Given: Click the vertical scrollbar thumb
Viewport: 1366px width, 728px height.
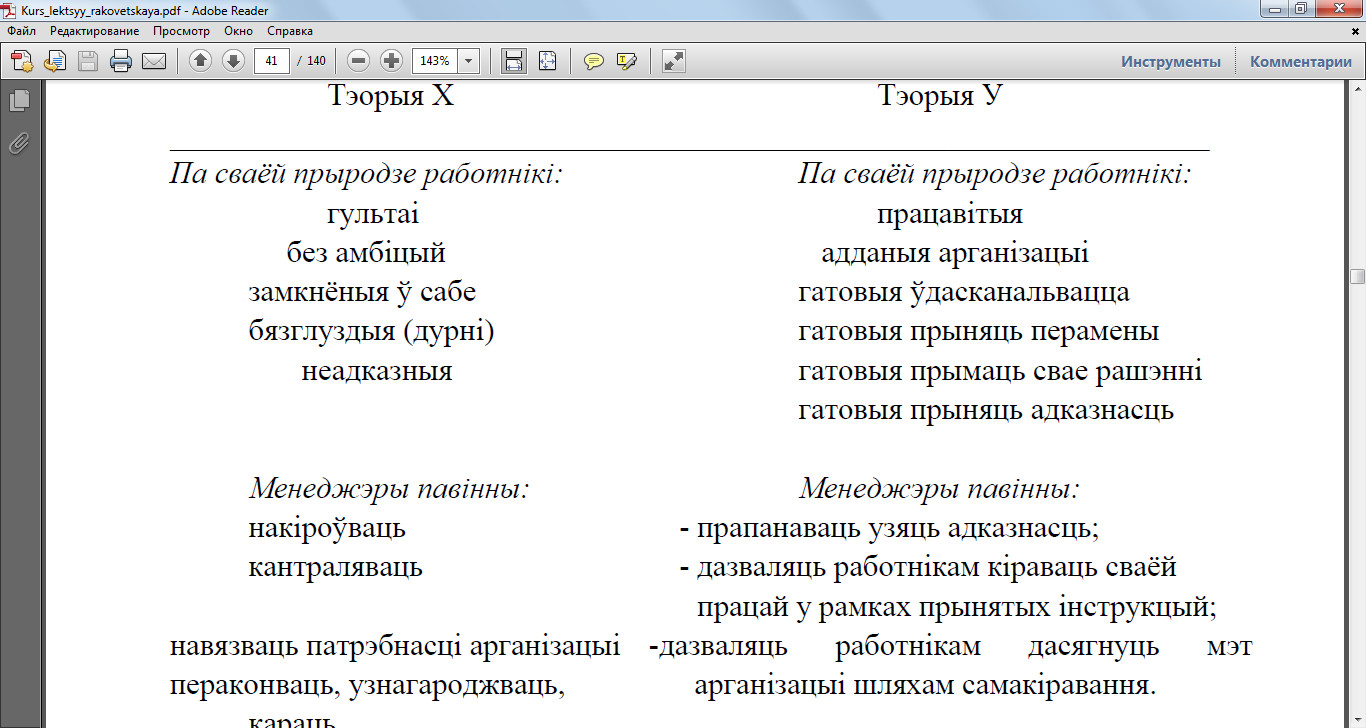Looking at the screenshot, I should [x=1357, y=277].
